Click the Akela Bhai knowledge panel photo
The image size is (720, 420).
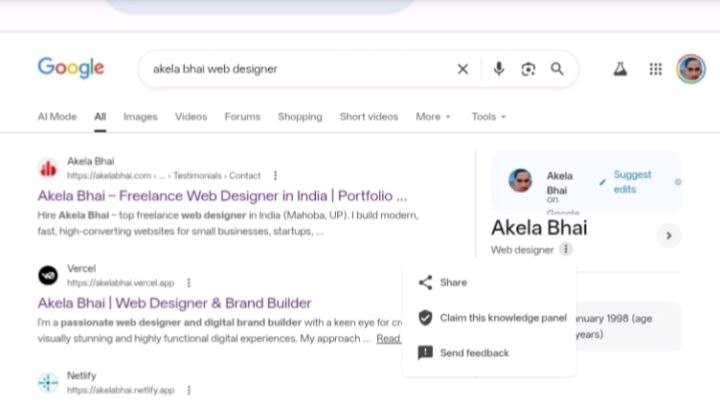pos(520,180)
